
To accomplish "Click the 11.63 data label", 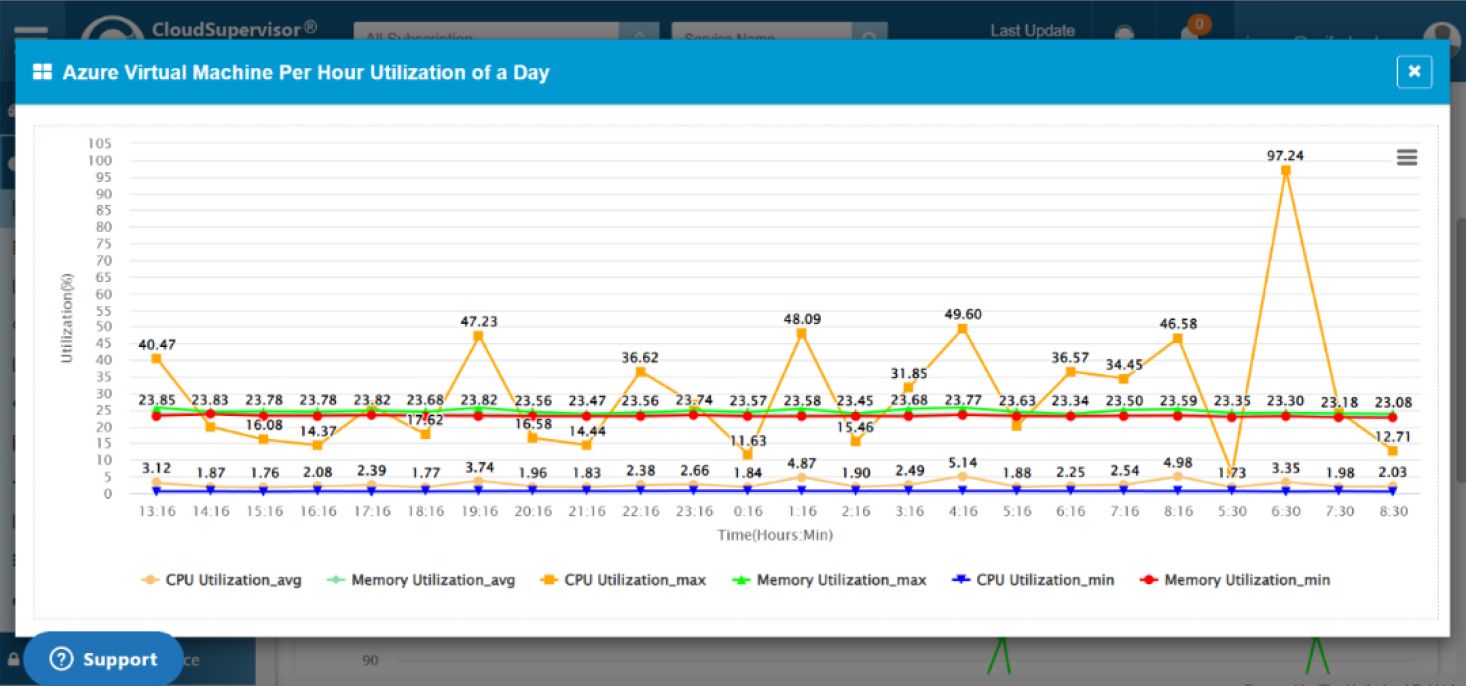I will click(x=748, y=441).
